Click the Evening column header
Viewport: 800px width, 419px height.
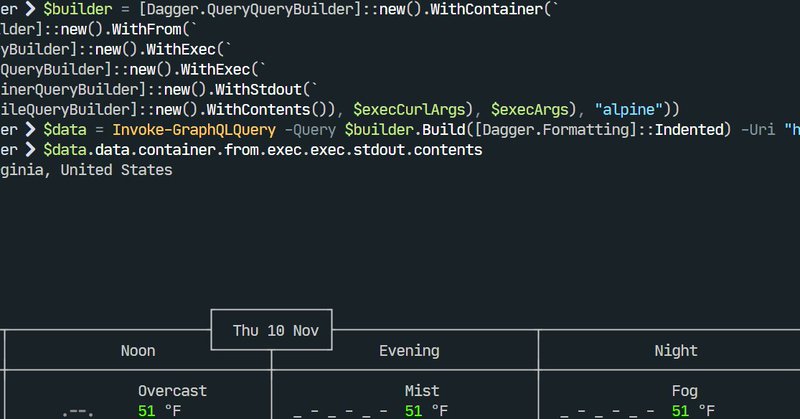[409, 351]
